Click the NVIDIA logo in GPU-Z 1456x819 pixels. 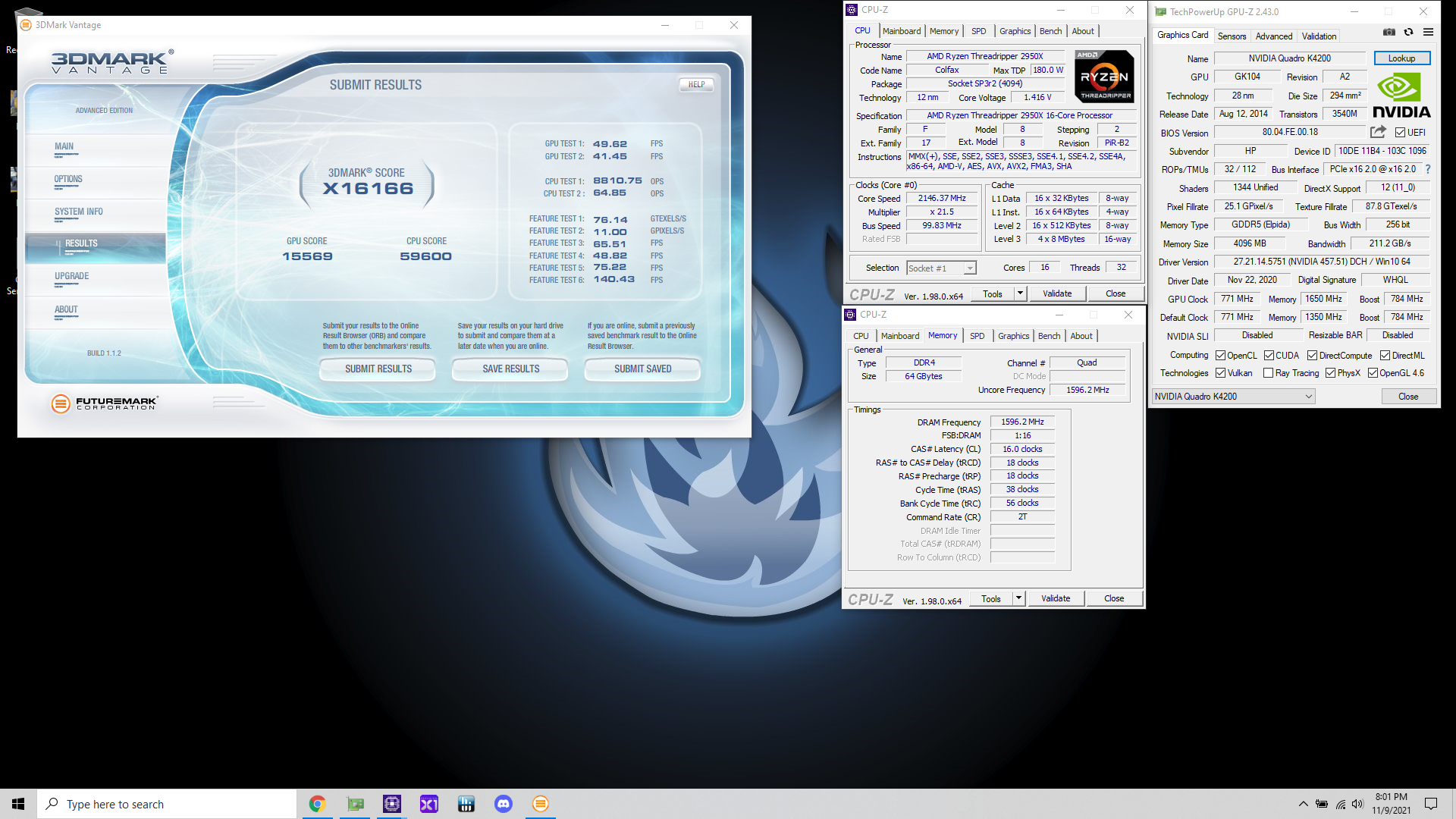coord(1401,96)
